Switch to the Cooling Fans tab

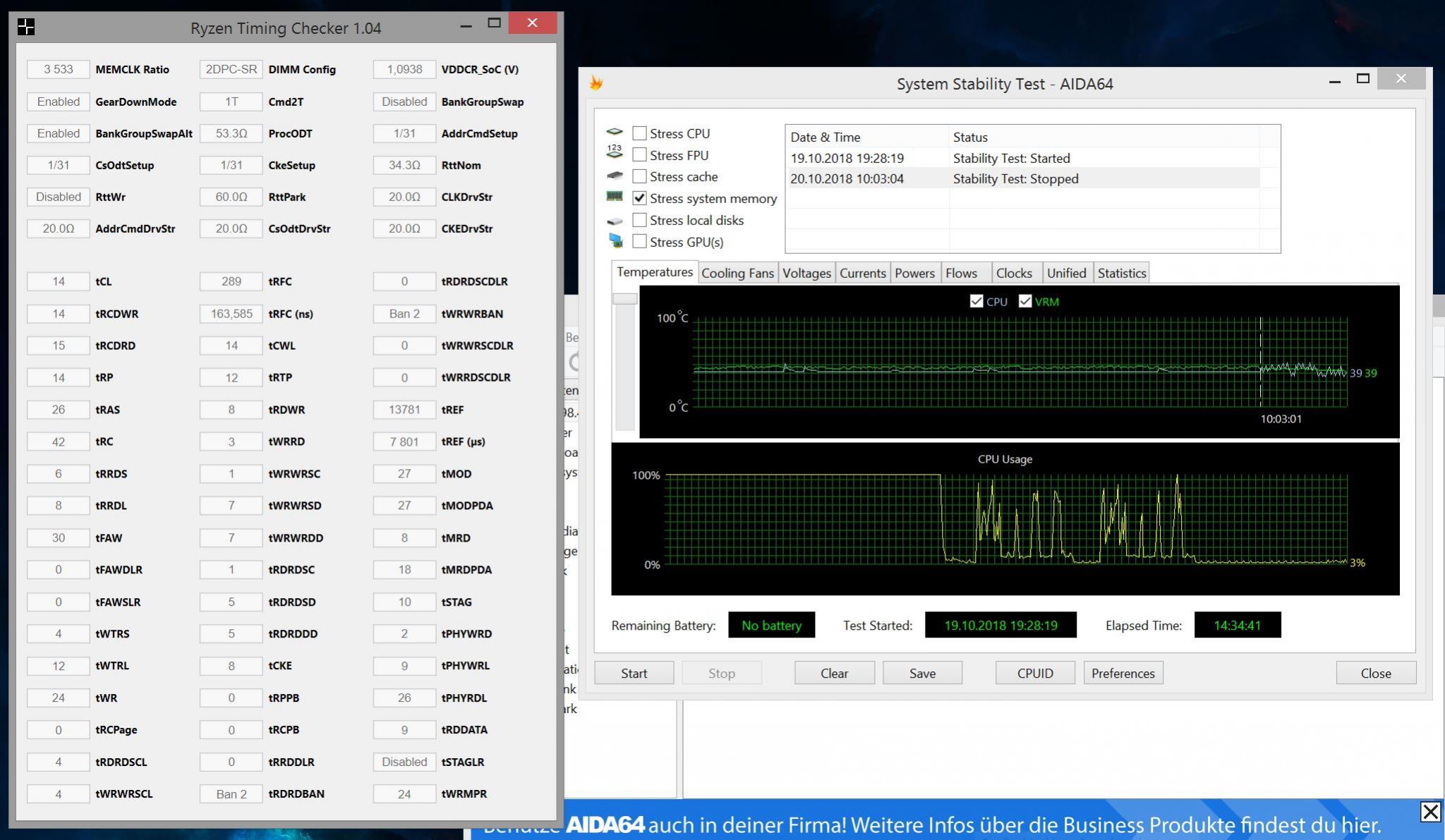point(737,273)
